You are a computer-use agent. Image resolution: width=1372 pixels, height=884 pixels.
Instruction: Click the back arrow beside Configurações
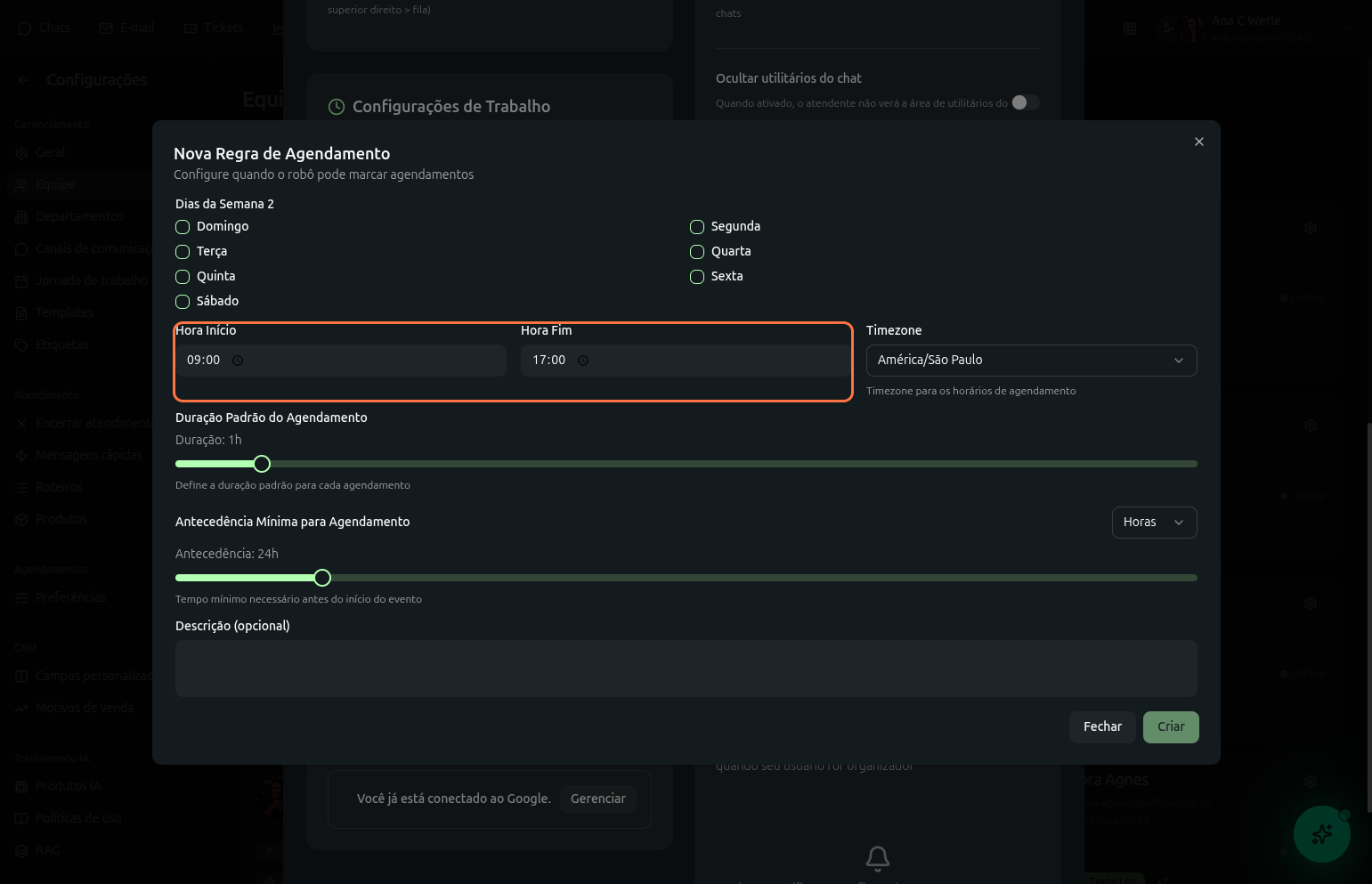[23, 80]
